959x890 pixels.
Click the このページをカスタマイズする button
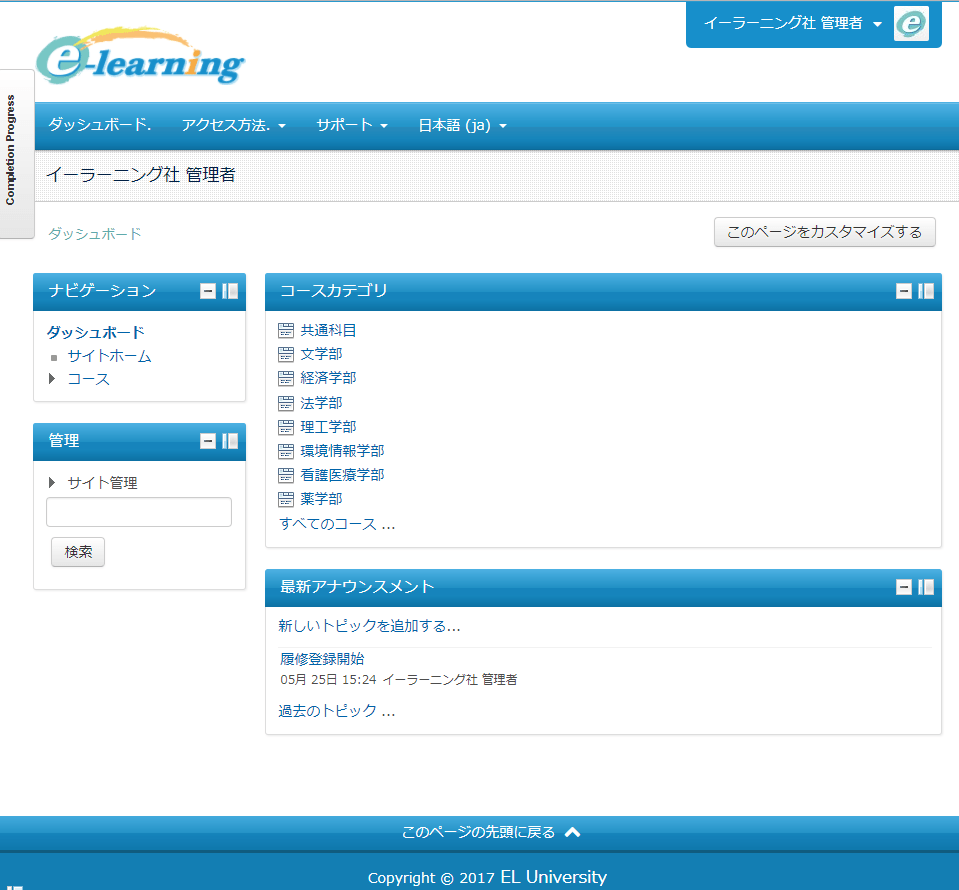824,231
